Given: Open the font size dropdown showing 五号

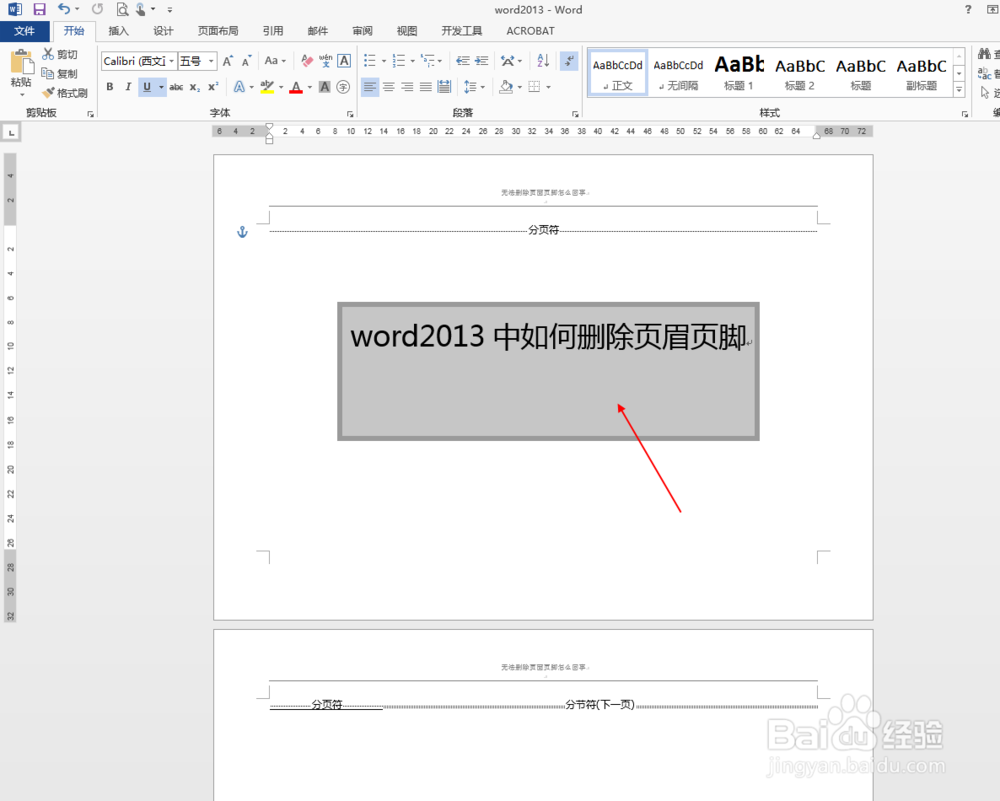Looking at the screenshot, I should click(211, 61).
